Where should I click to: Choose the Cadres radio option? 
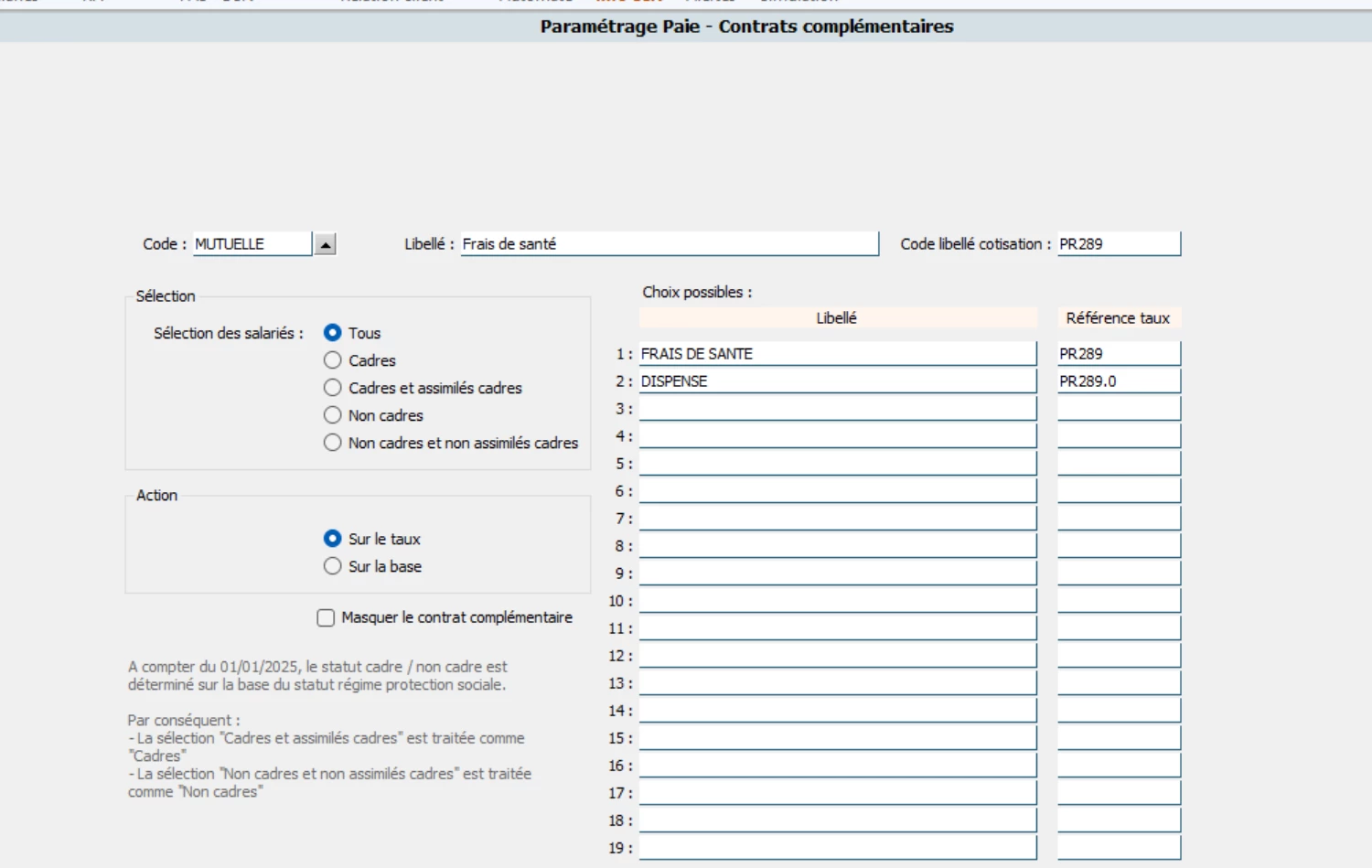point(333,360)
